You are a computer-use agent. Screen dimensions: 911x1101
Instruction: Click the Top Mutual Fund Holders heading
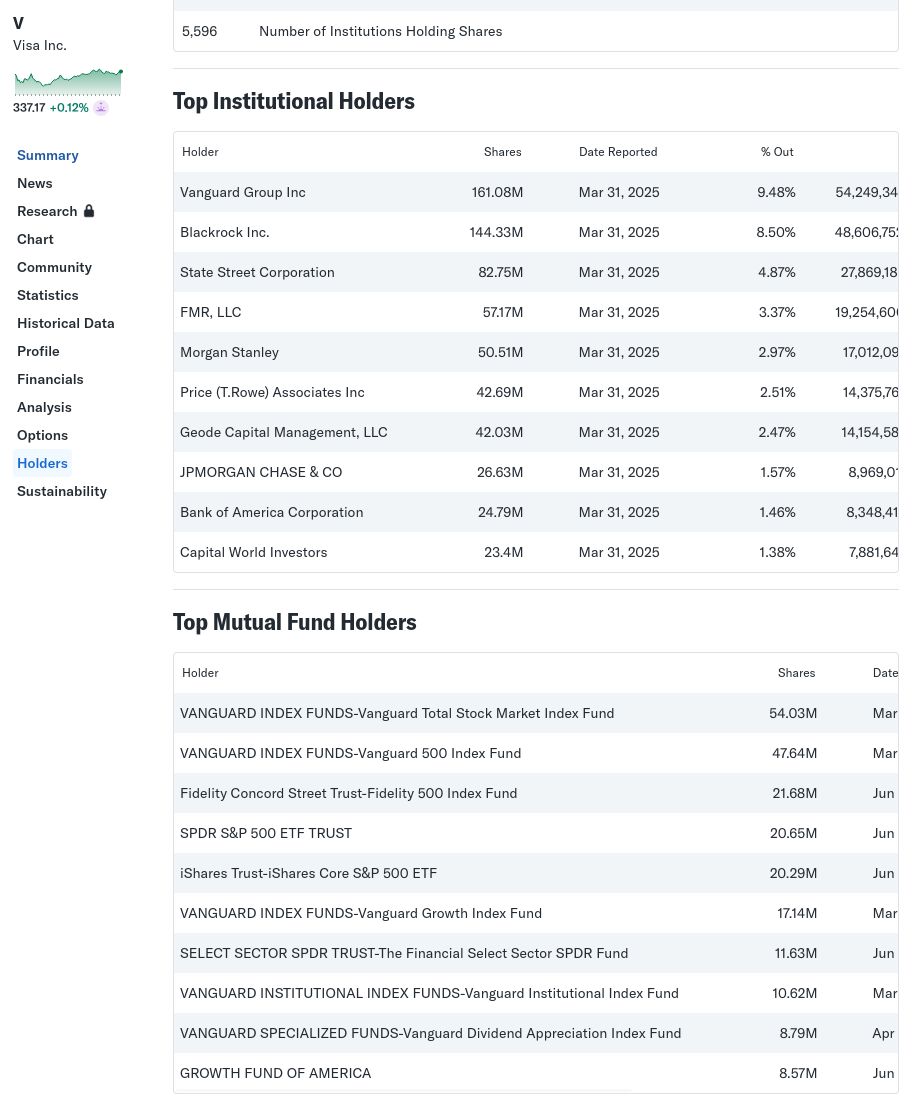(x=294, y=622)
